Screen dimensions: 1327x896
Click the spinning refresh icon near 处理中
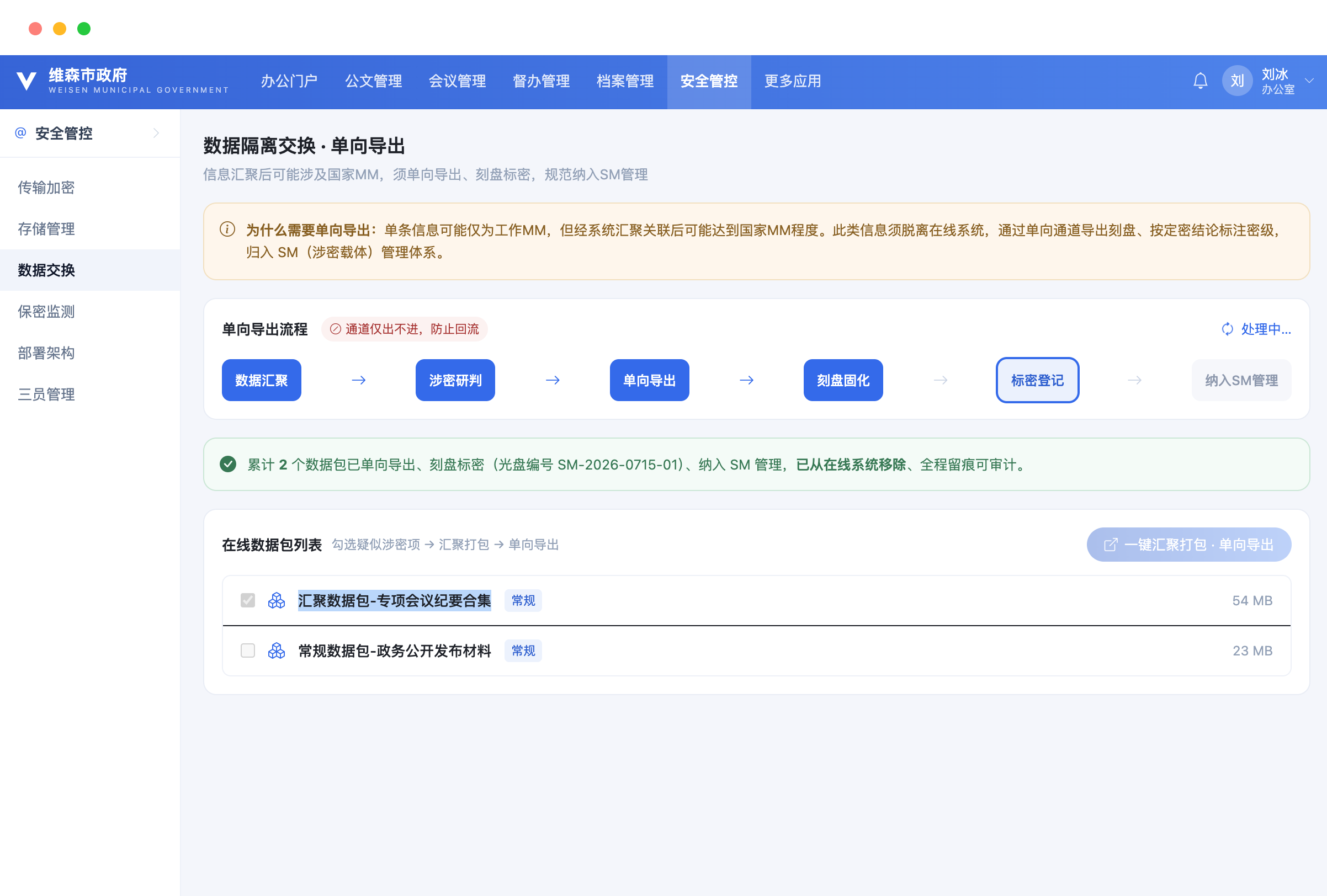1227,329
